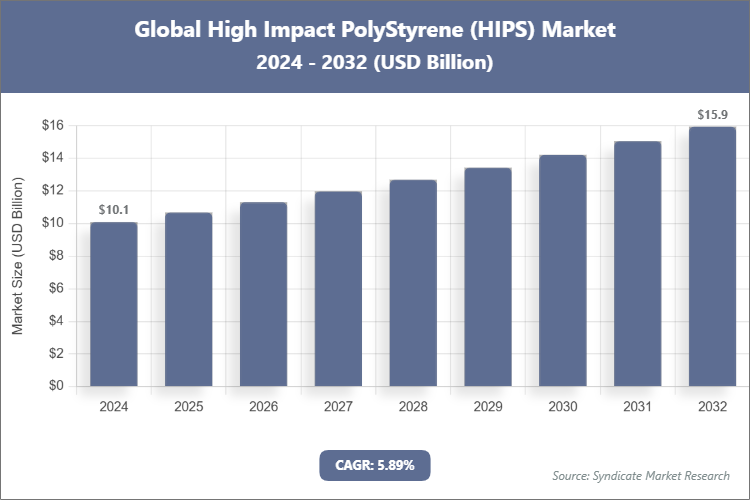The width and height of the screenshot is (750, 500).
Task: Click the 2030 x-axis year label
Action: pyautogui.click(x=562, y=407)
